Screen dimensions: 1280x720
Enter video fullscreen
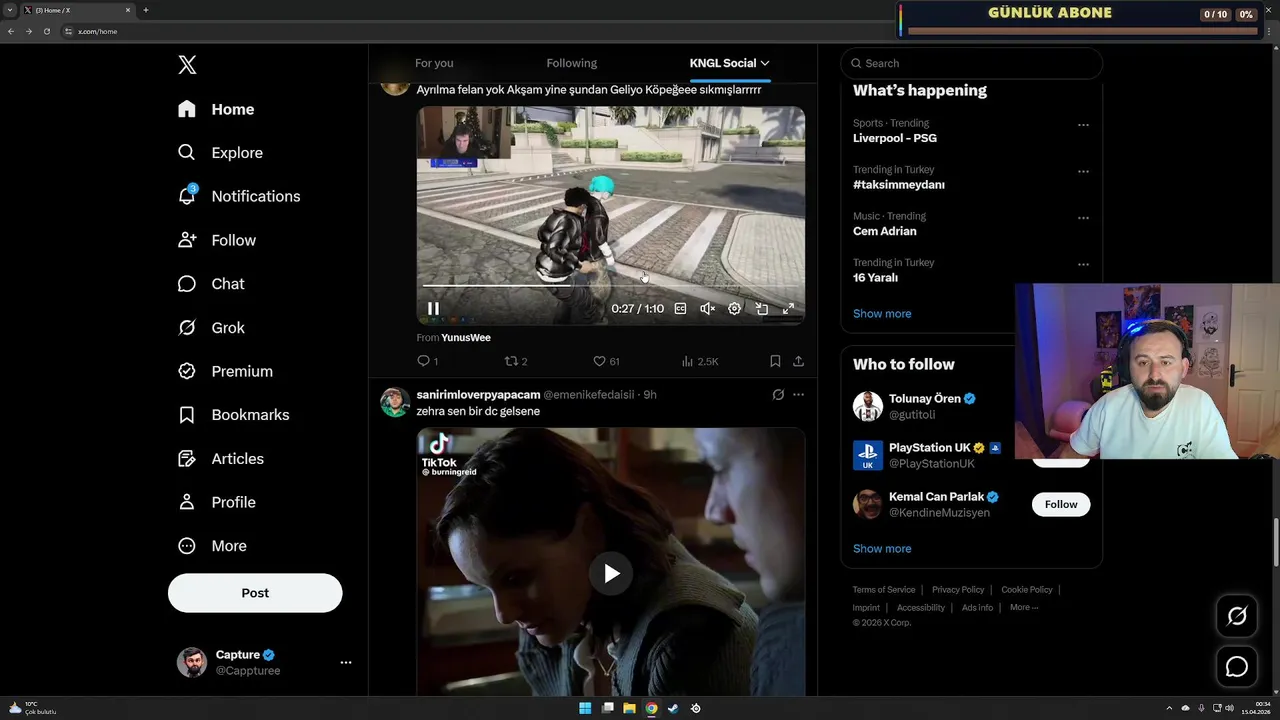788,309
